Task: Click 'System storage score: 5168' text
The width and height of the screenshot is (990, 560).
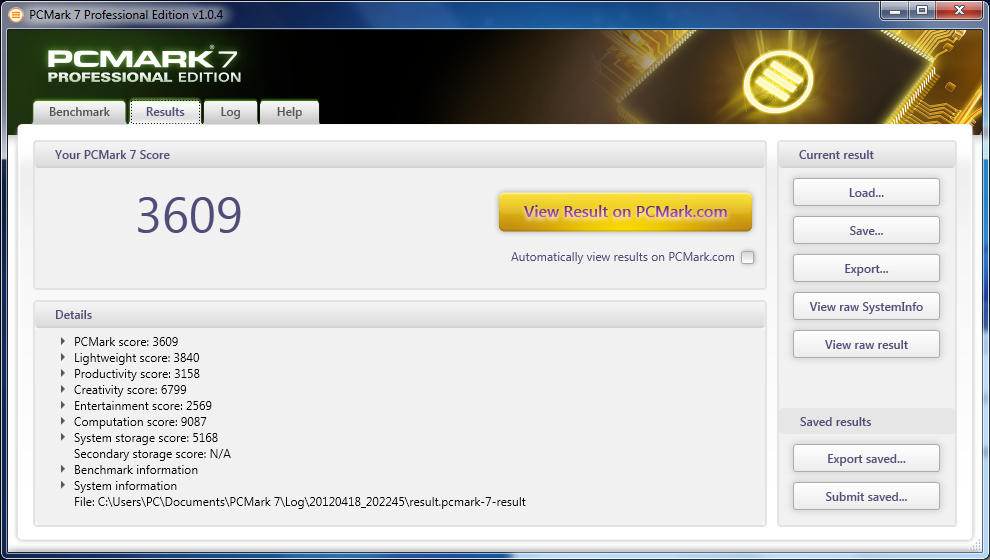Action: [146, 438]
